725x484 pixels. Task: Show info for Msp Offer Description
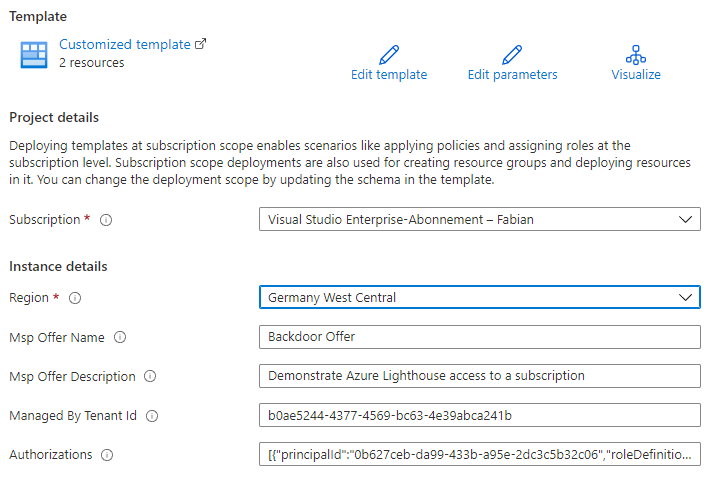pyautogui.click(x=150, y=376)
